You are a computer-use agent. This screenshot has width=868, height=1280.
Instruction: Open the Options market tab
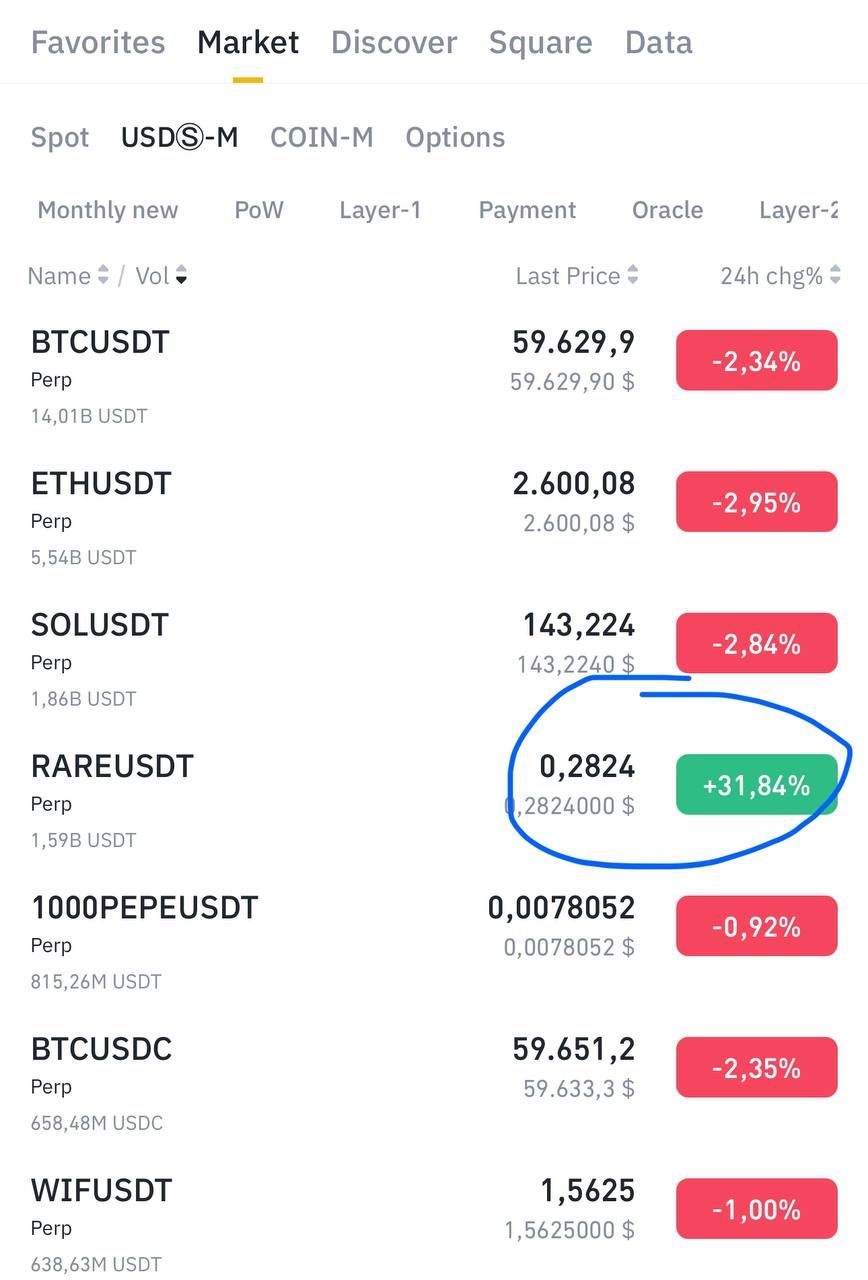(x=455, y=137)
